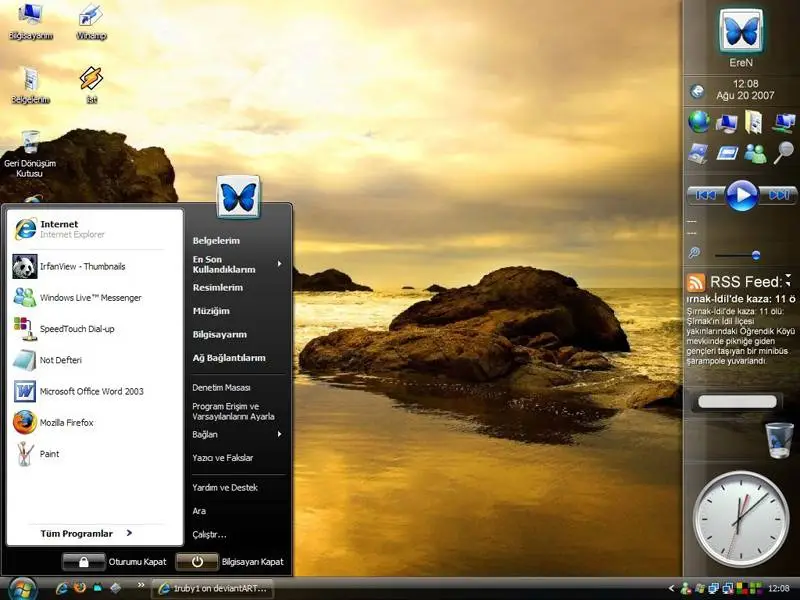
Task: Open Denetim Masası menu entry
Action: pos(221,387)
